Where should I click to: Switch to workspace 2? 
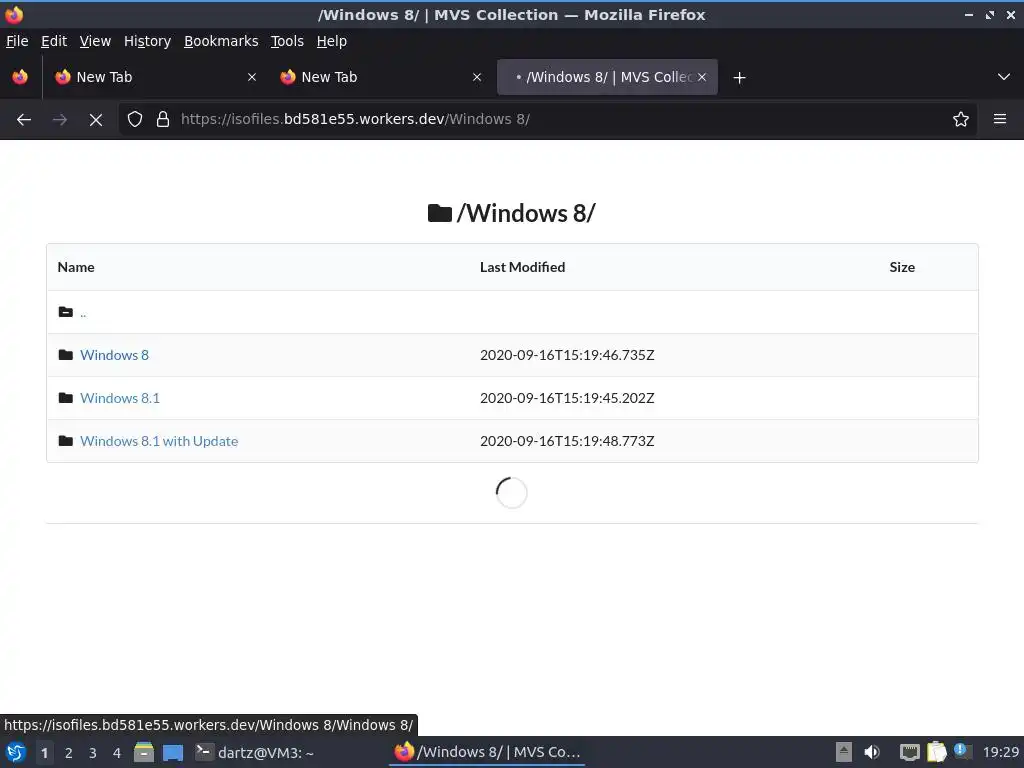click(x=69, y=753)
